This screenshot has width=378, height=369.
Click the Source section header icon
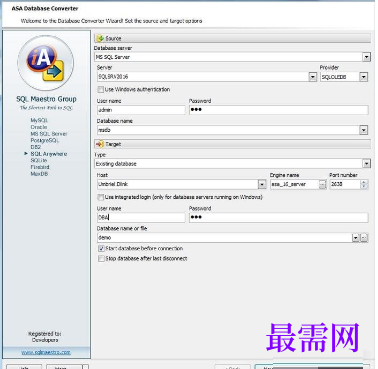coord(100,38)
